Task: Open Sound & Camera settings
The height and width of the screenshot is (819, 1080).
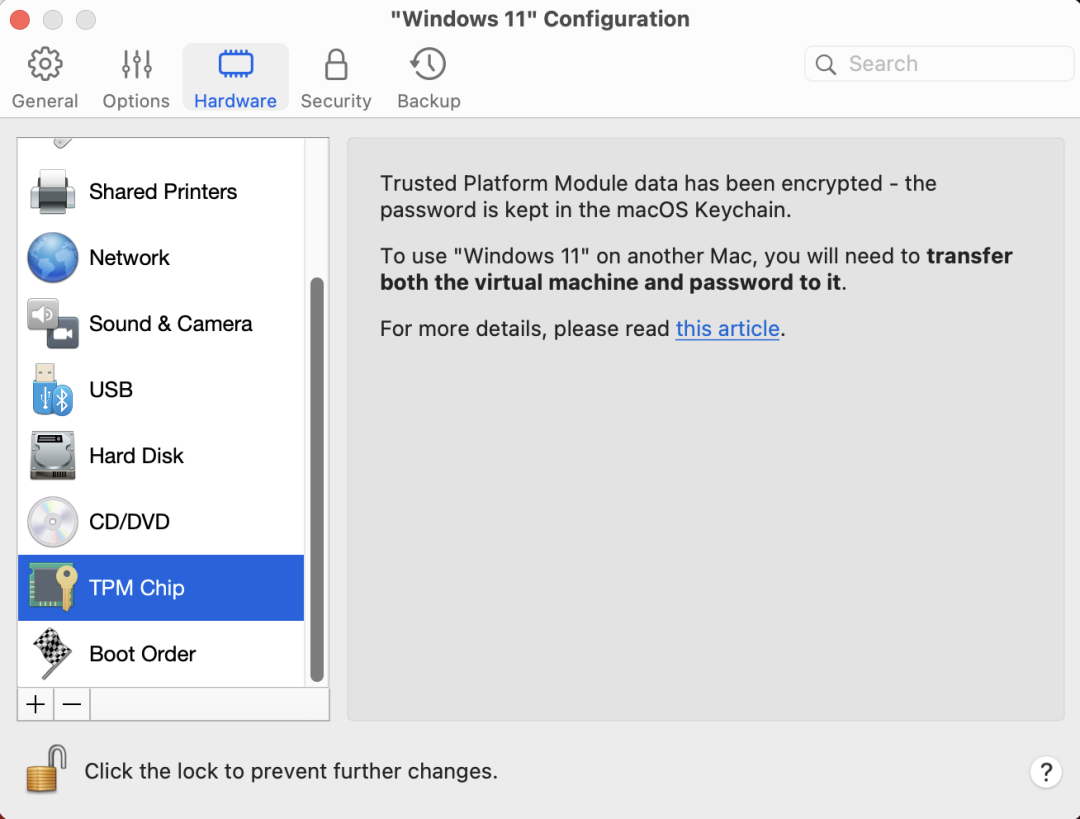Action: pos(160,324)
